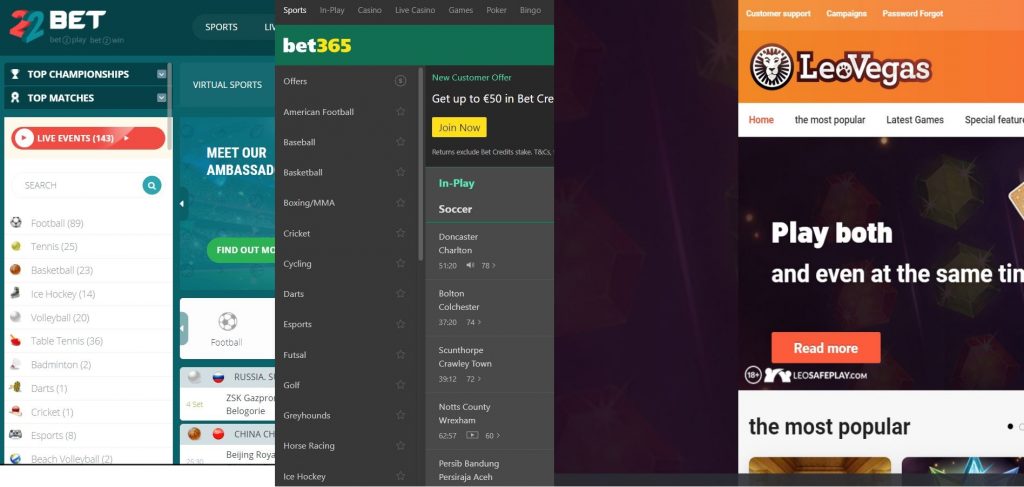Click the orange Read more button
The image size is (1024, 487).
825,348
